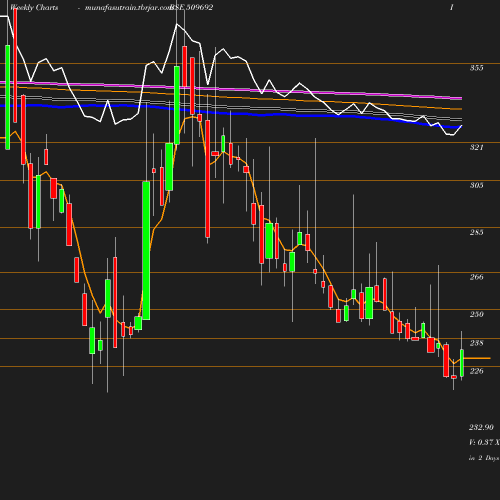Click the 232.90 closing price value

tap(481, 427)
